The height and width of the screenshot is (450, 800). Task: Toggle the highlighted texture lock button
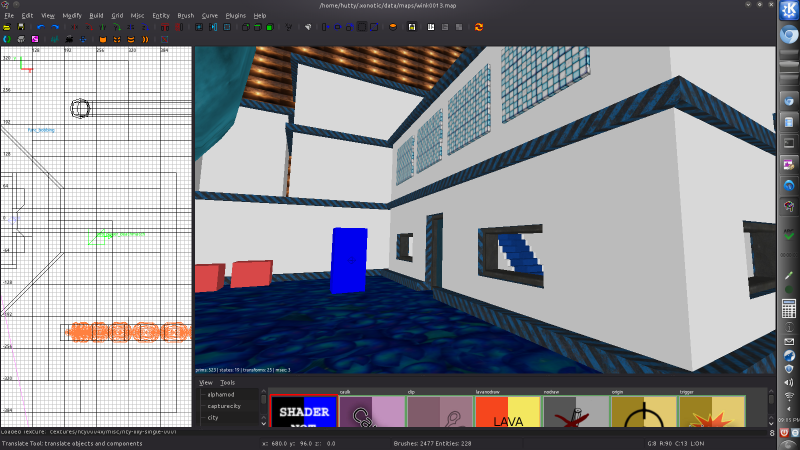[411, 27]
